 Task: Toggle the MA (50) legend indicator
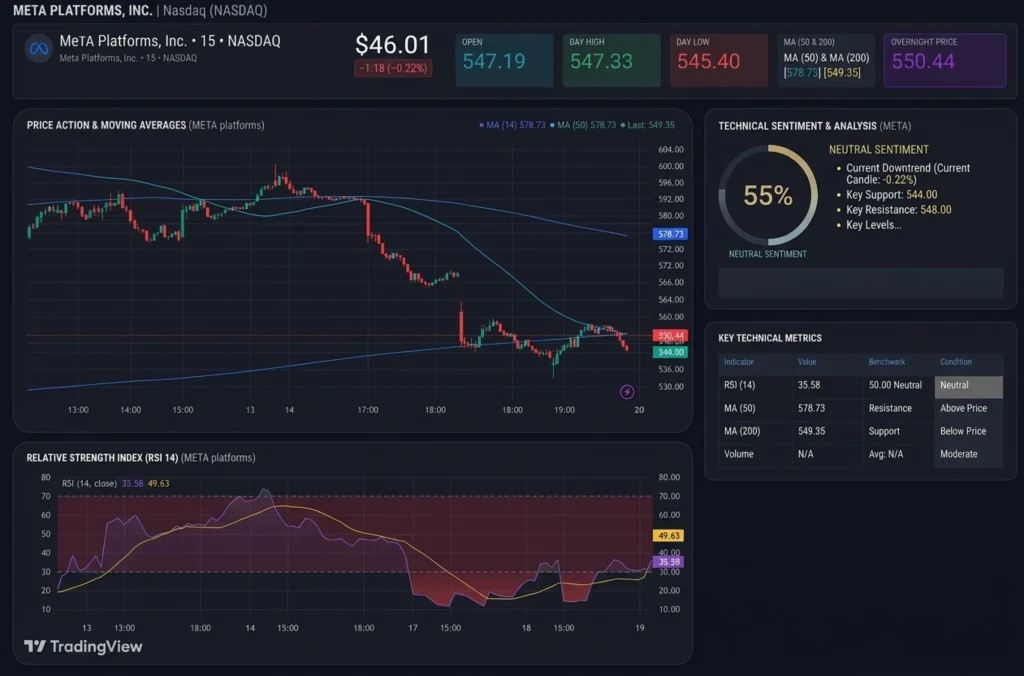(583, 125)
